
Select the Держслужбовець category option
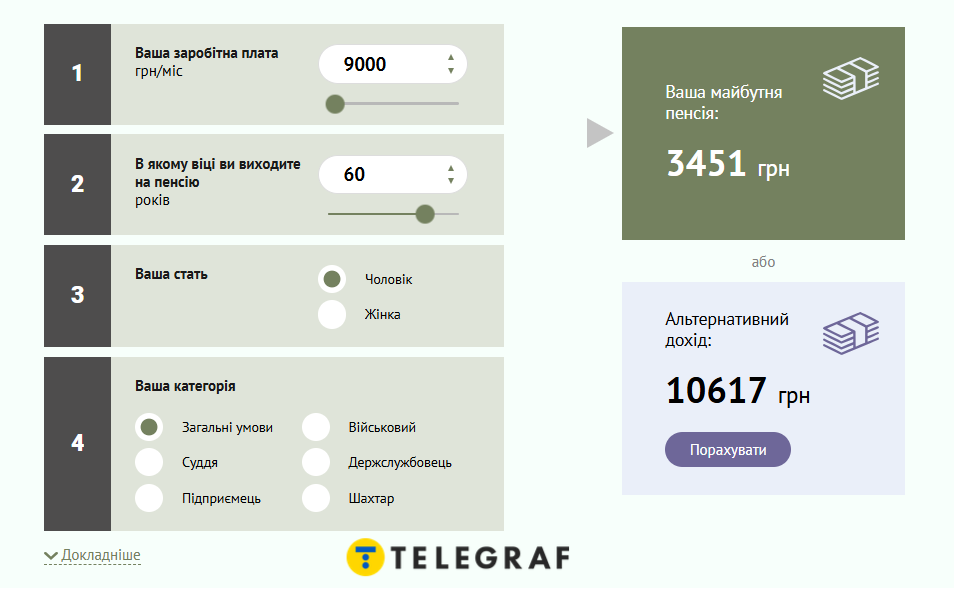[x=316, y=462]
